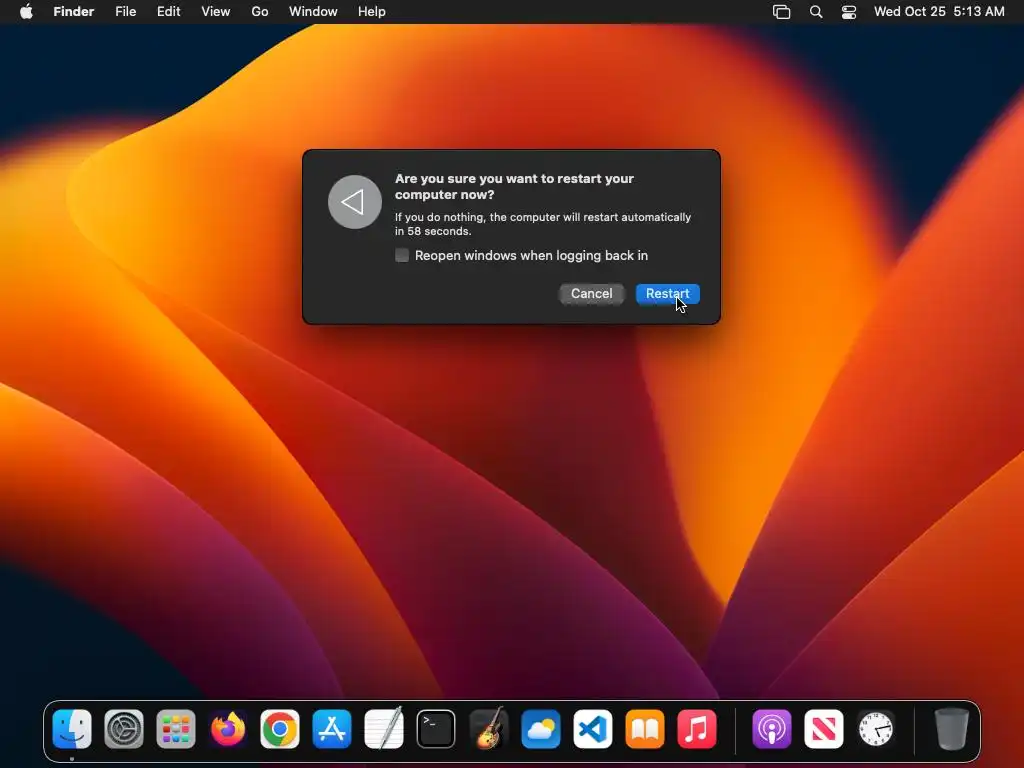Open the File menu
The image size is (1024, 768).
pos(125,12)
